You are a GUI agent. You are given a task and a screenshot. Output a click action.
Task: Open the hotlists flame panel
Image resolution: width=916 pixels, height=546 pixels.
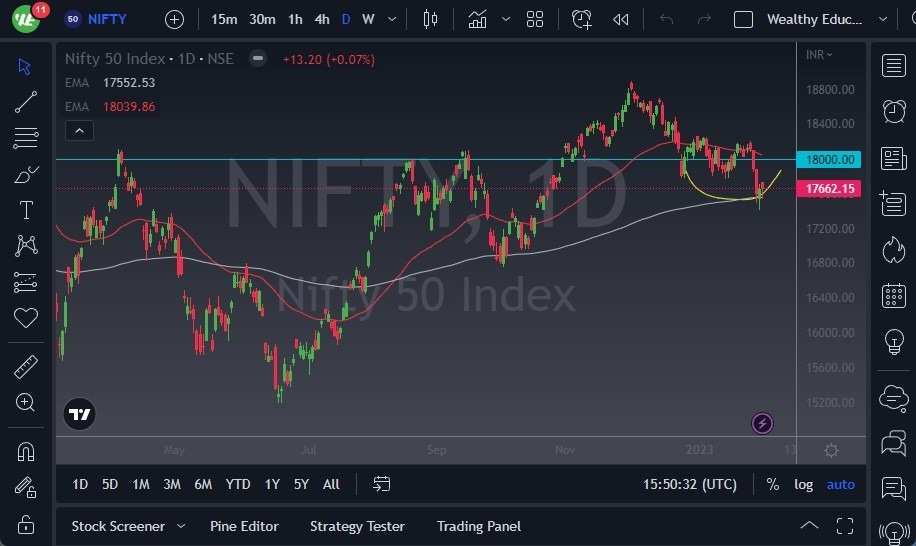(894, 250)
